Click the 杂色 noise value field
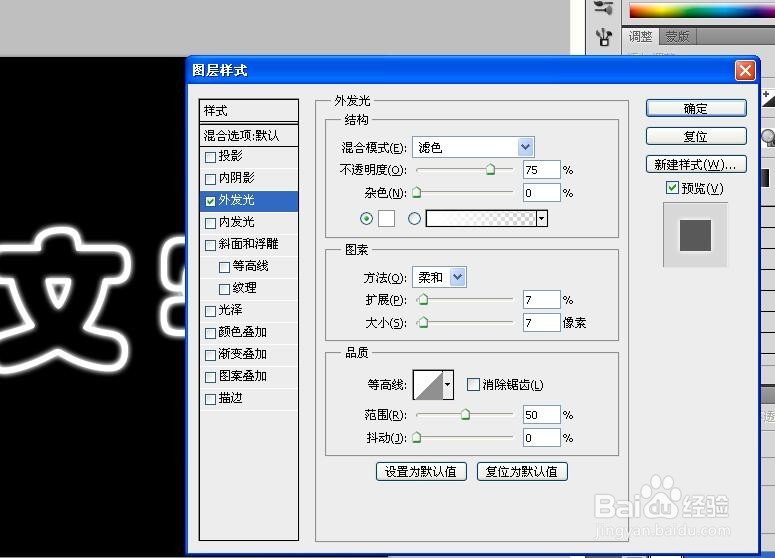This screenshot has width=775, height=558. click(542, 193)
